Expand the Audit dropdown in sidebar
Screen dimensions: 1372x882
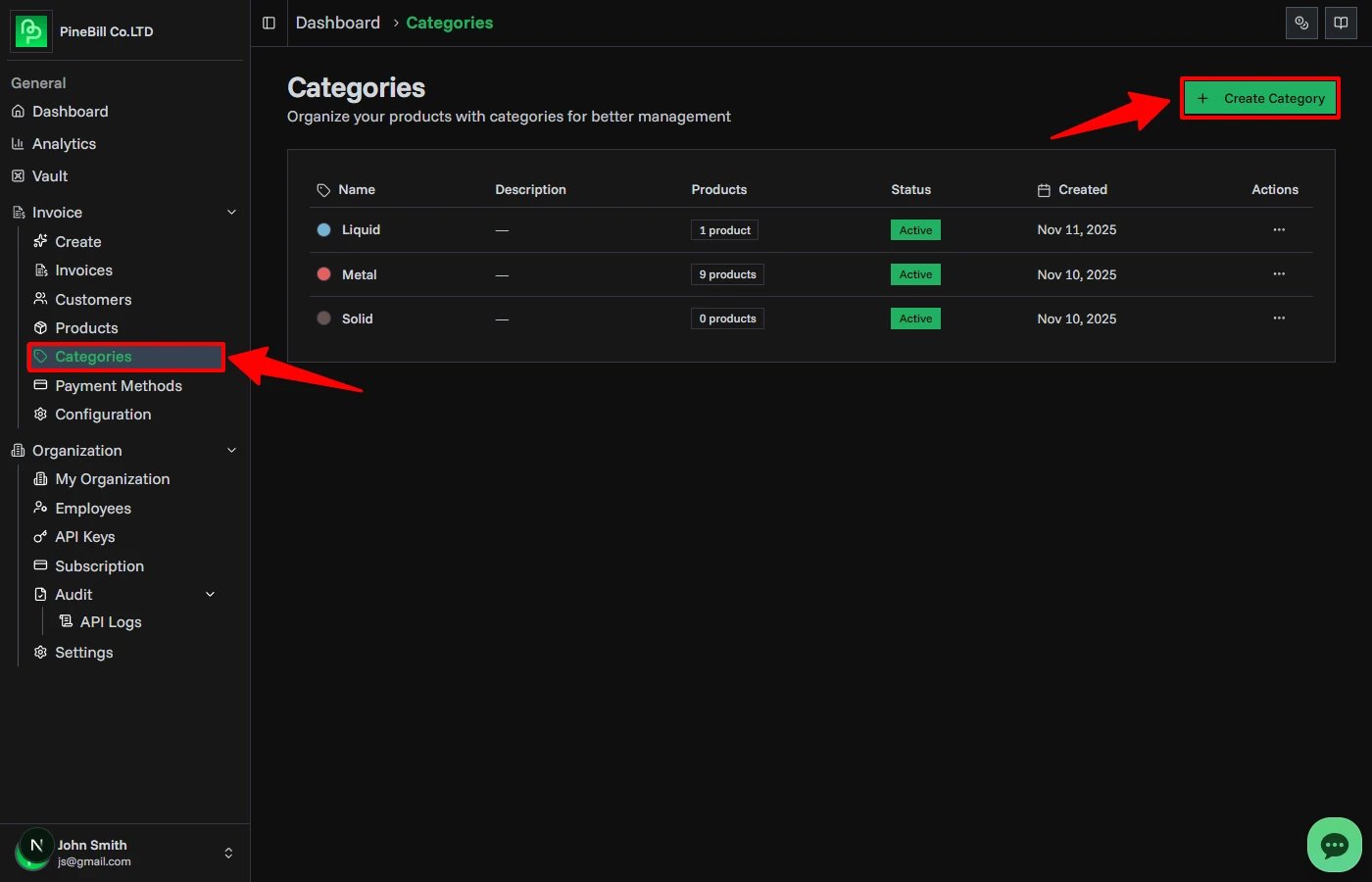coord(210,594)
